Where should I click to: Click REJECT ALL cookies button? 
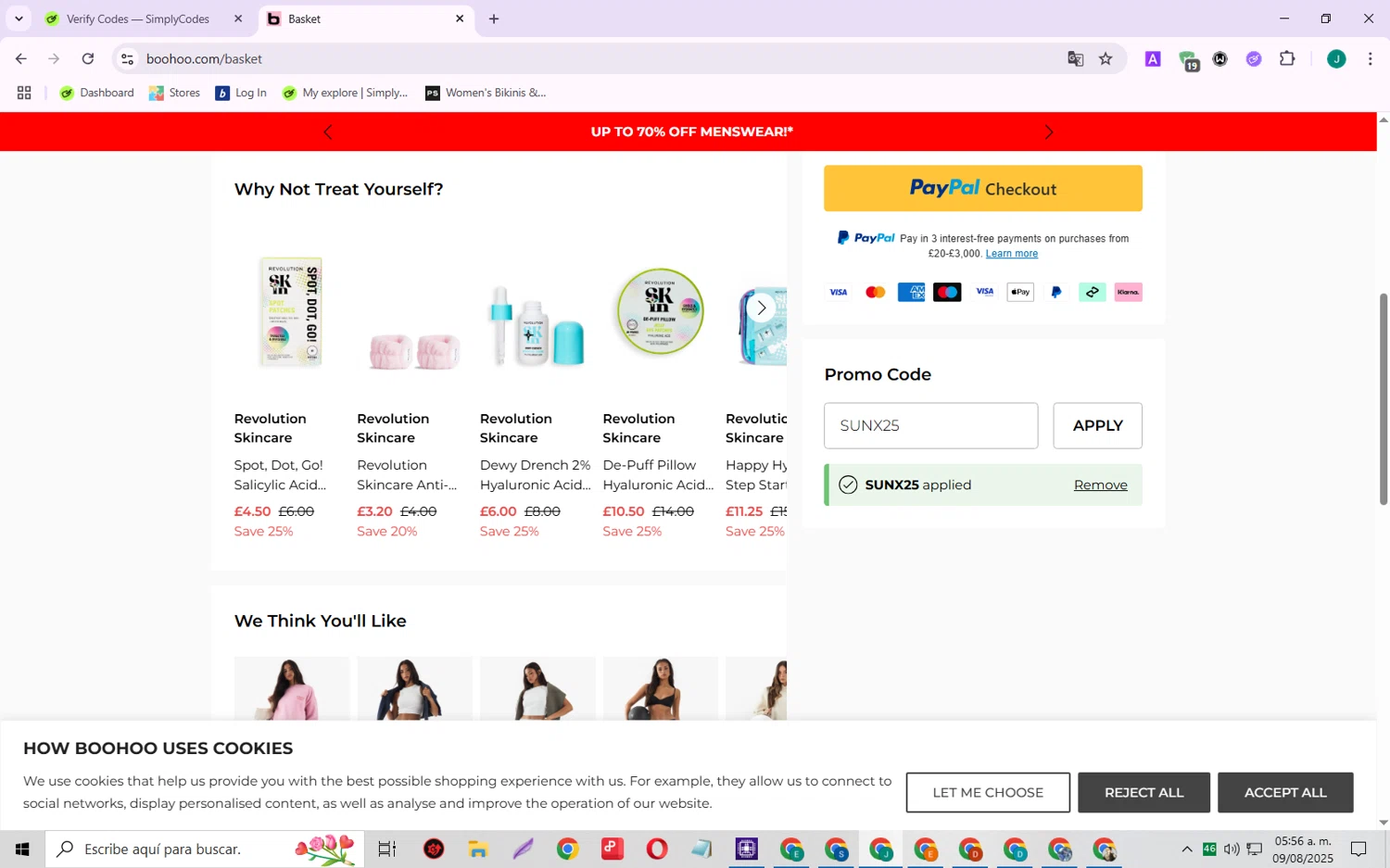click(x=1144, y=792)
